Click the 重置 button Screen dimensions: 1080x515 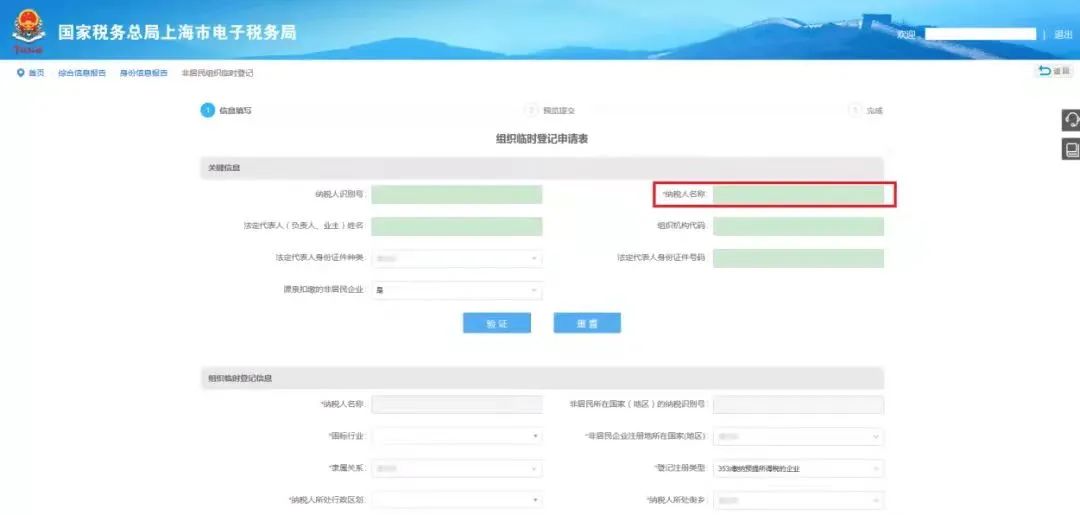[x=587, y=323]
